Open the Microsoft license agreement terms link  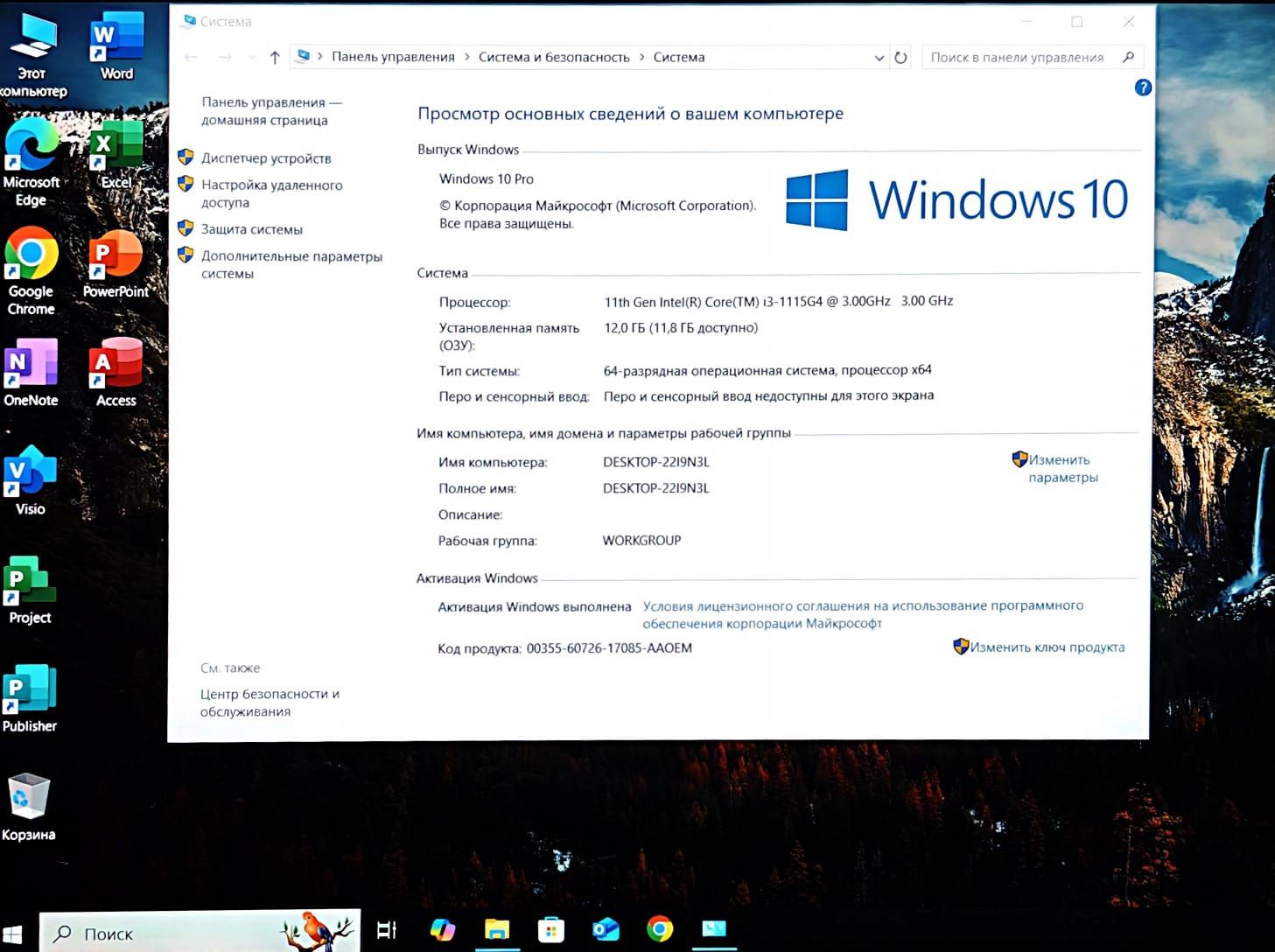863,614
